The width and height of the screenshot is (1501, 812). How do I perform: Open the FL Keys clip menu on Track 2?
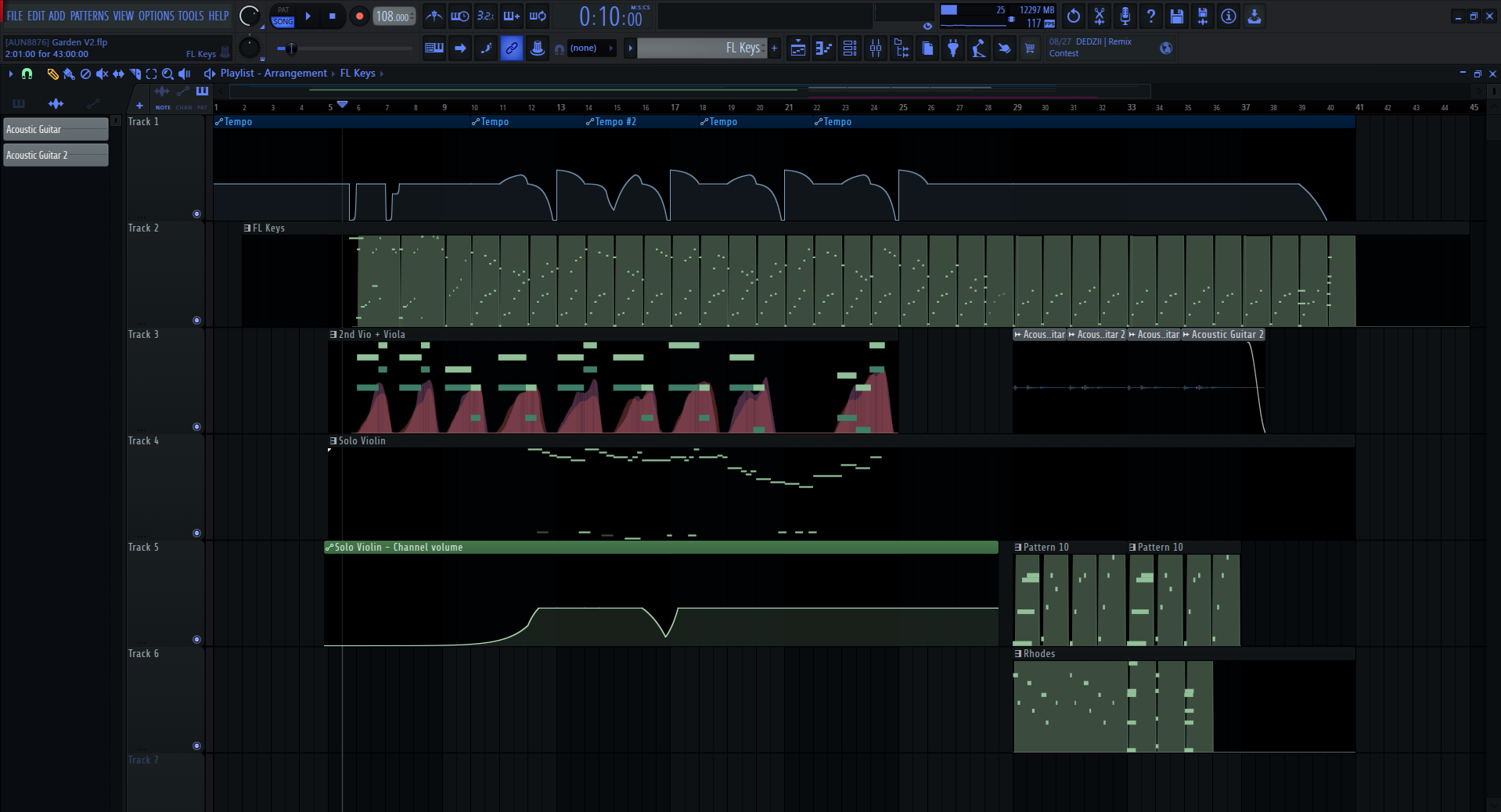(247, 228)
